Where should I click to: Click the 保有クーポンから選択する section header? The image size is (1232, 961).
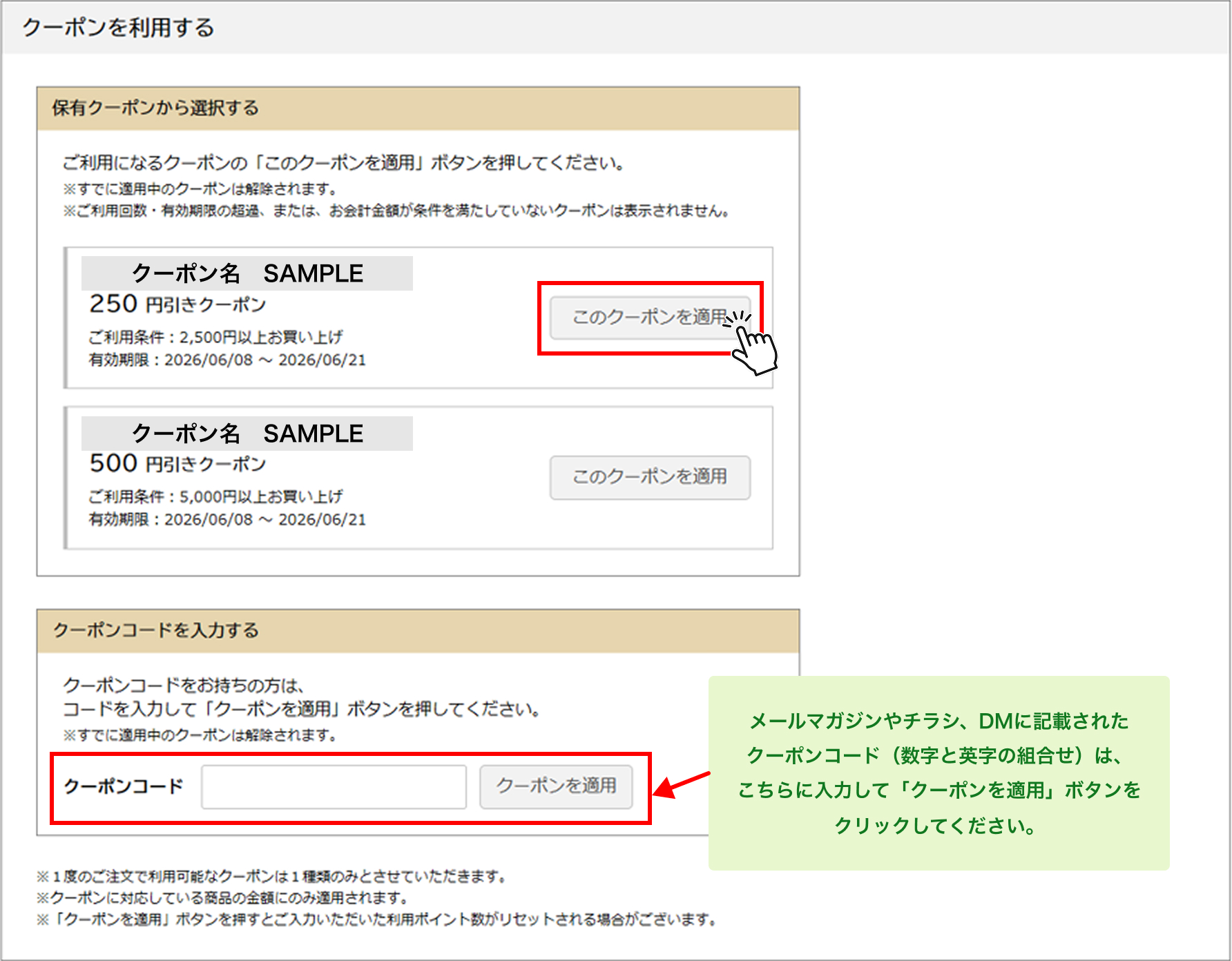(418, 108)
